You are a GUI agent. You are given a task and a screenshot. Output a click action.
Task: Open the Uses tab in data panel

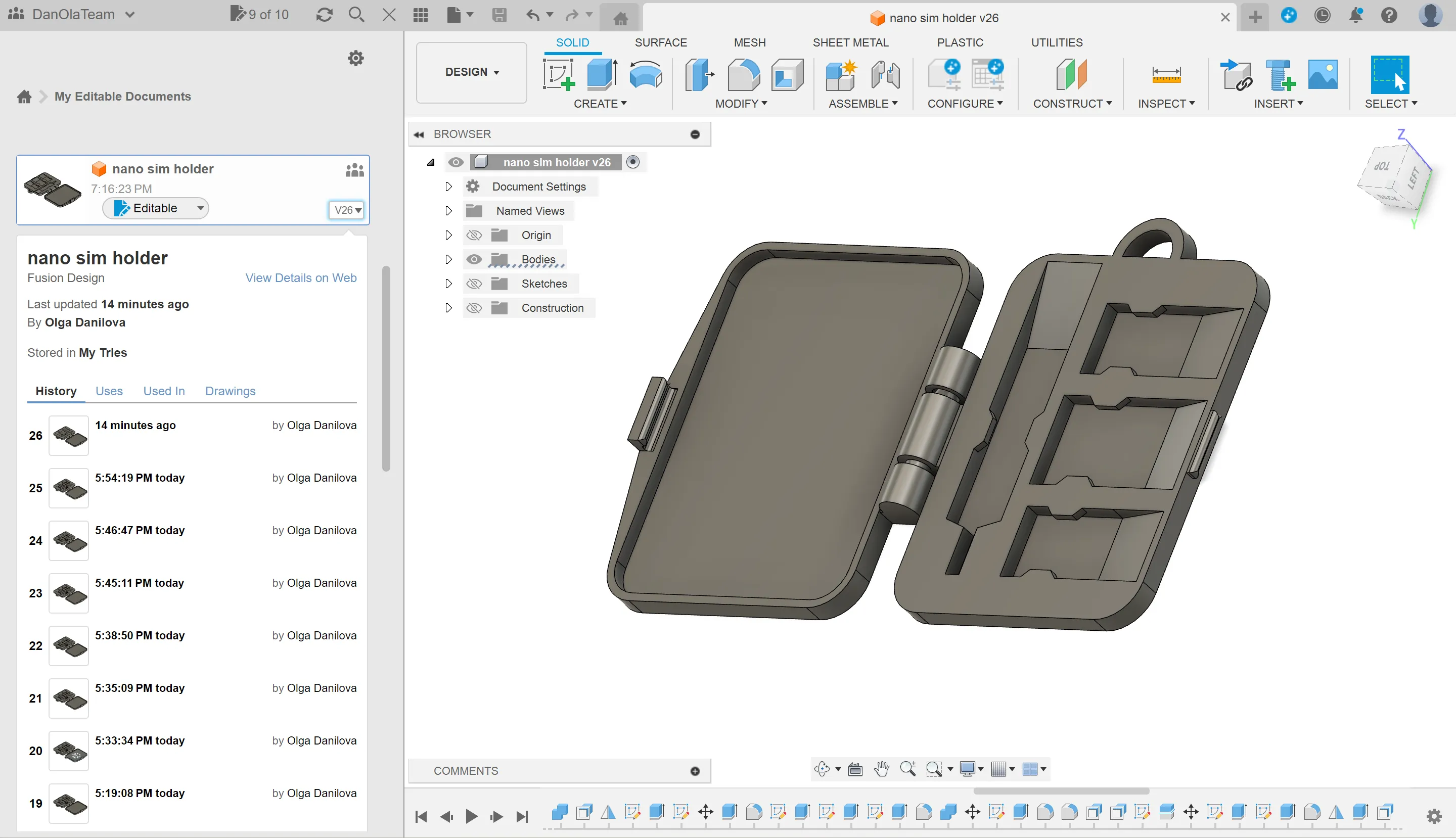[x=109, y=391]
